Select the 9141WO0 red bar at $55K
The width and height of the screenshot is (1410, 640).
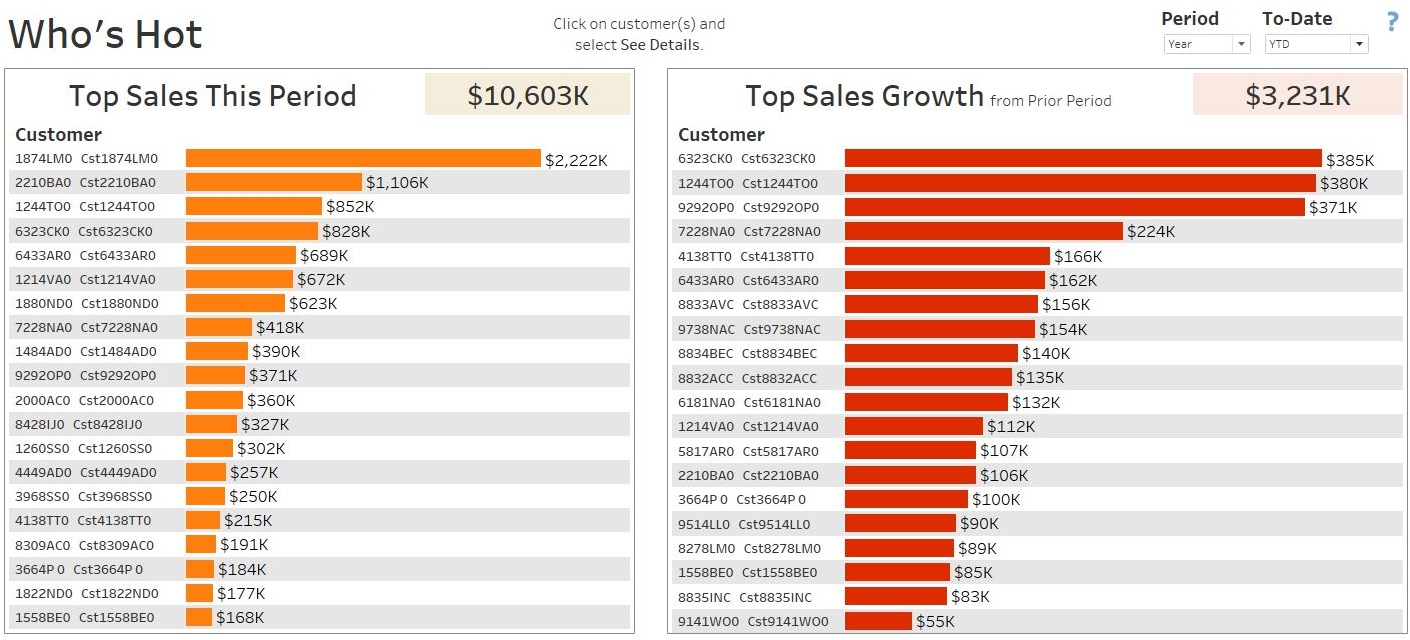pos(879,621)
